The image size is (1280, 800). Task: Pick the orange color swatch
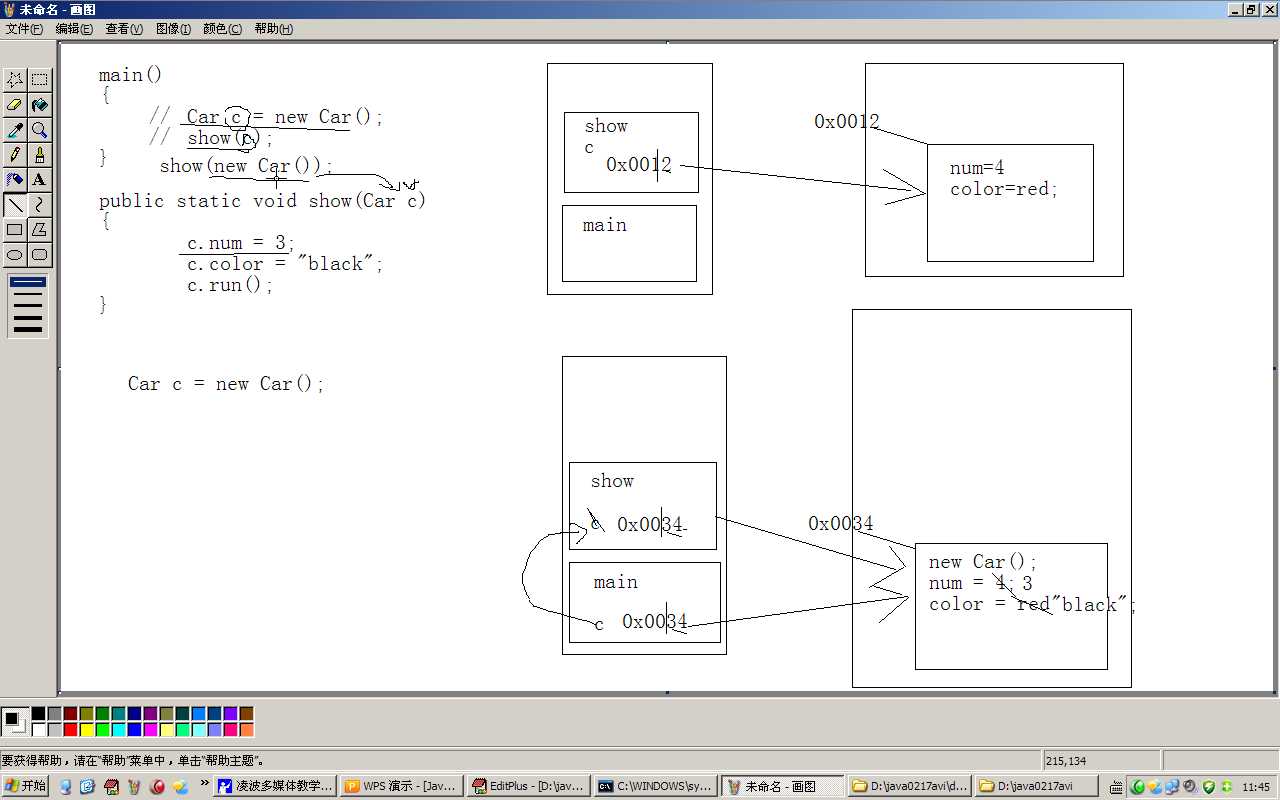click(246, 730)
